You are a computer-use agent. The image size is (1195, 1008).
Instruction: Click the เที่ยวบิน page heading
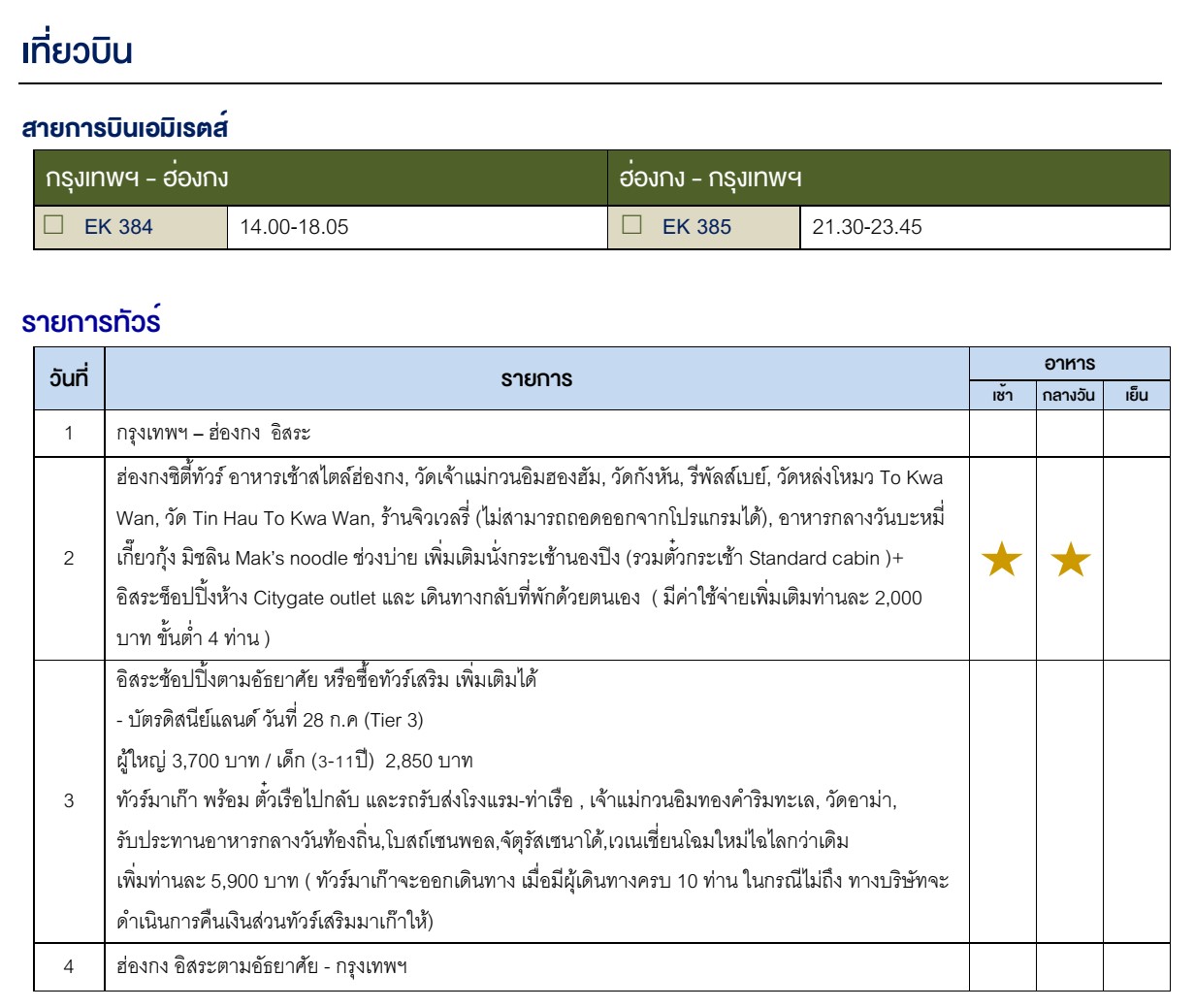point(77,50)
